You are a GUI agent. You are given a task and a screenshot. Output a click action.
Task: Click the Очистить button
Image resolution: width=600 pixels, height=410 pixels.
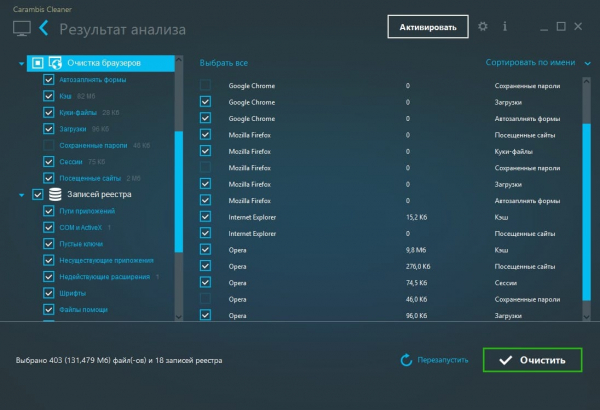point(532,360)
